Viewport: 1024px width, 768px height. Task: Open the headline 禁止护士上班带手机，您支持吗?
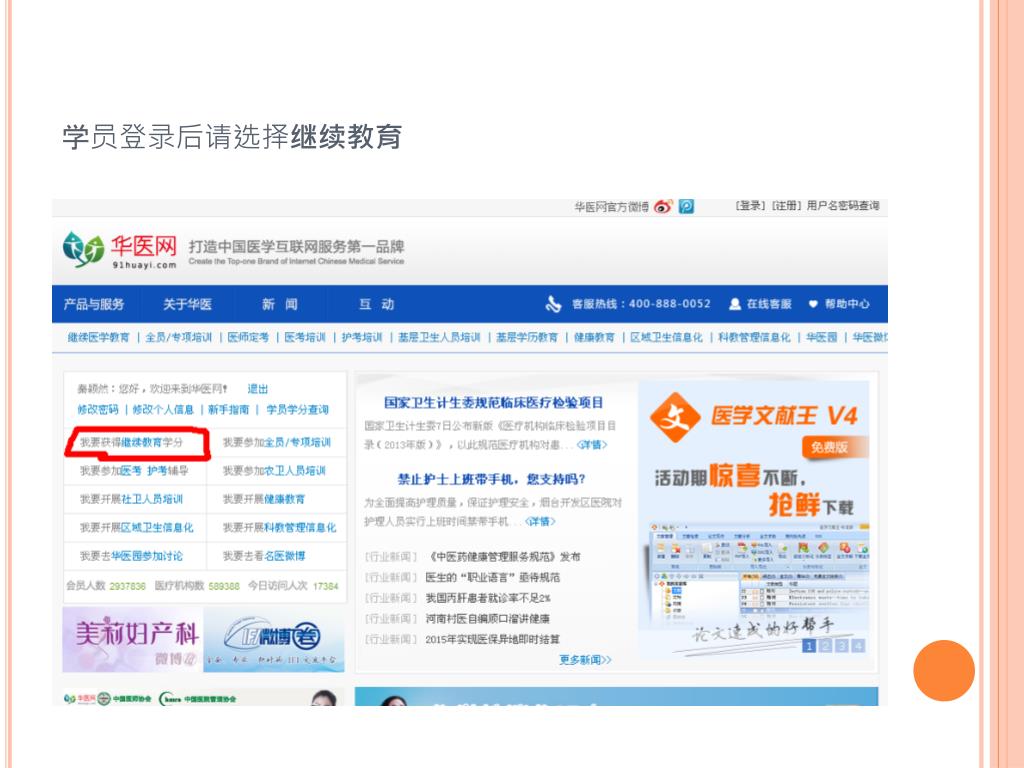click(x=491, y=479)
